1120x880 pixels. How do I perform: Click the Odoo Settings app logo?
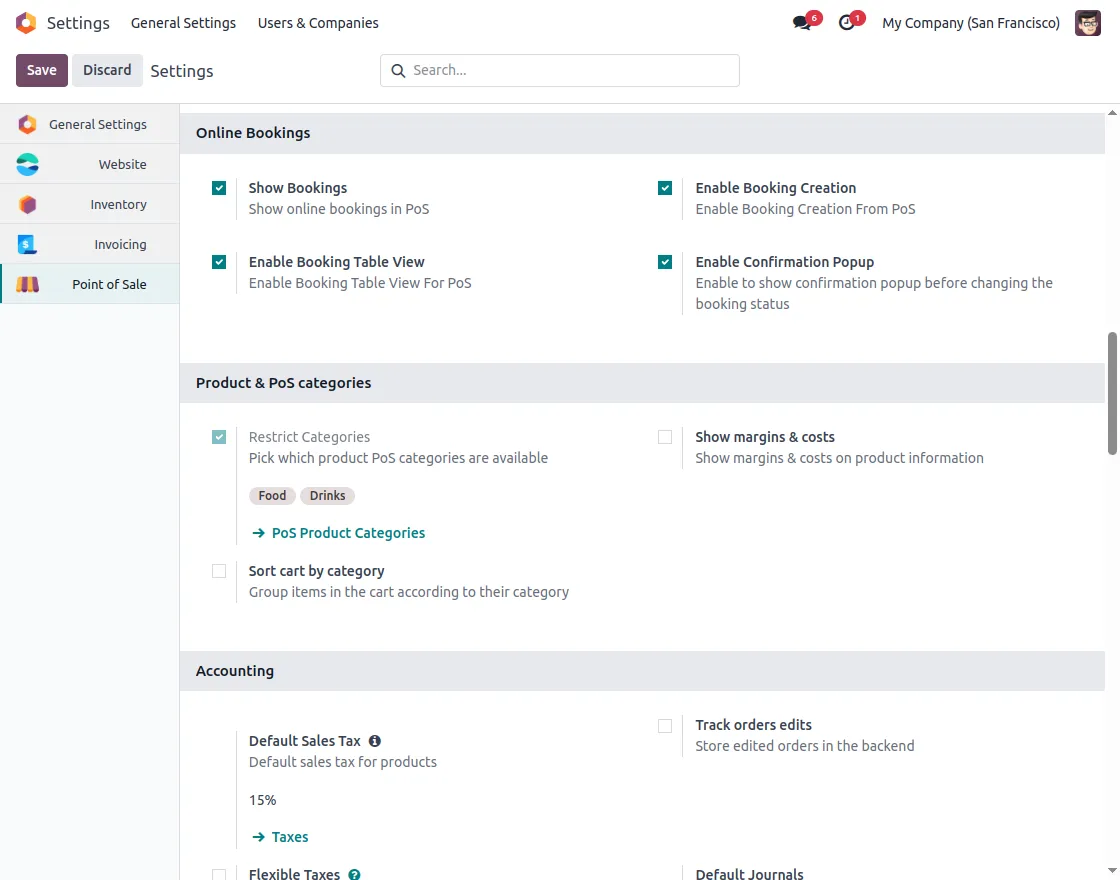pyautogui.click(x=25, y=22)
